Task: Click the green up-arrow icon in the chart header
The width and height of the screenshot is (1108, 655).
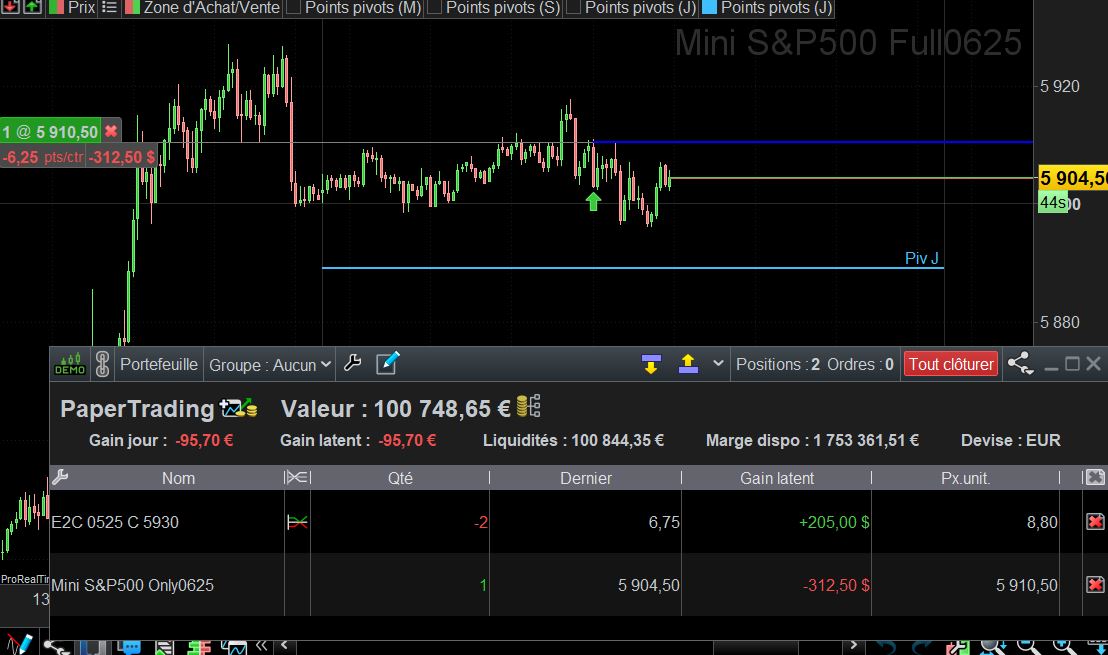Action: 33,7
